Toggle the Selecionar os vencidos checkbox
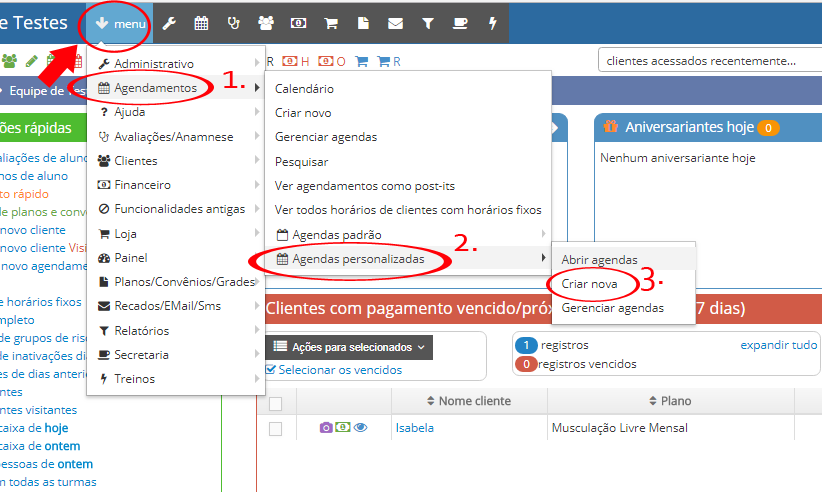Screen dimensions: 822x492 click(x=272, y=369)
